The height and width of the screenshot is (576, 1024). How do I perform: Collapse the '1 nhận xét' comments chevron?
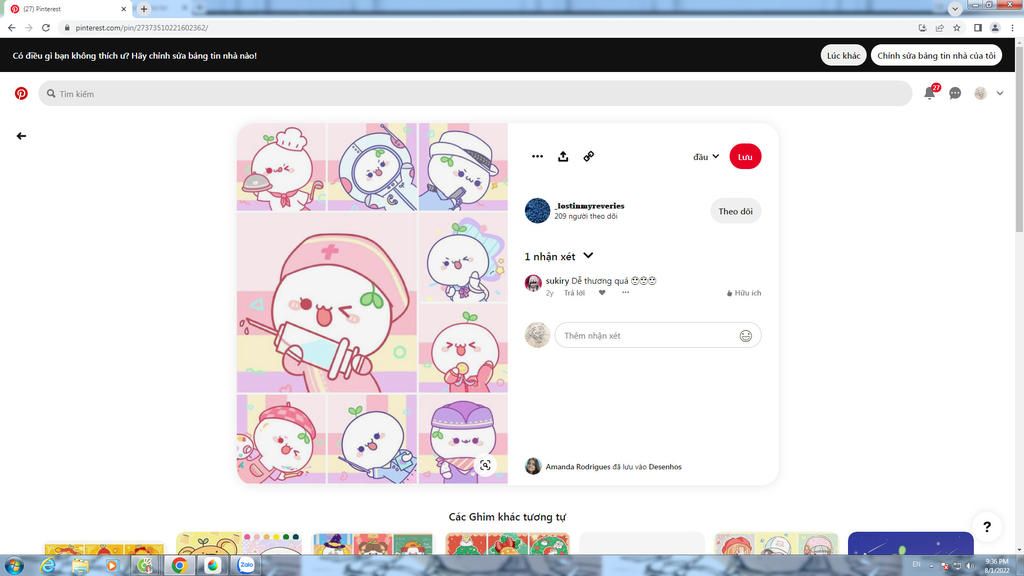pyautogui.click(x=588, y=255)
